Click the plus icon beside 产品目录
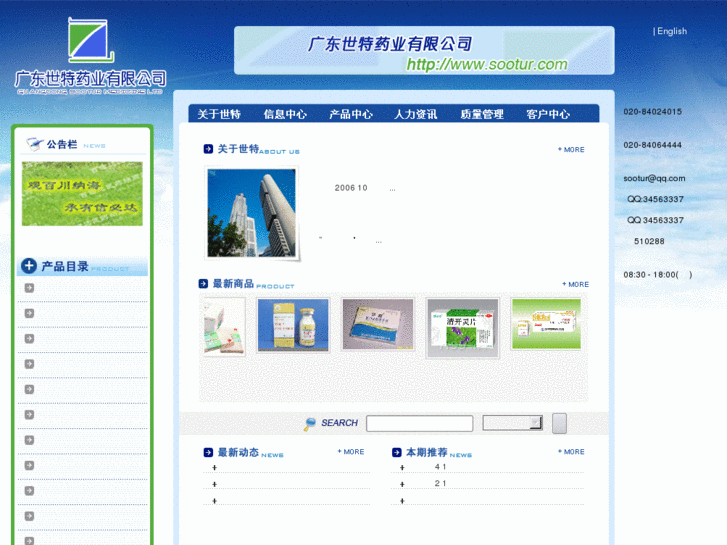The image size is (727, 545). pos(29,266)
